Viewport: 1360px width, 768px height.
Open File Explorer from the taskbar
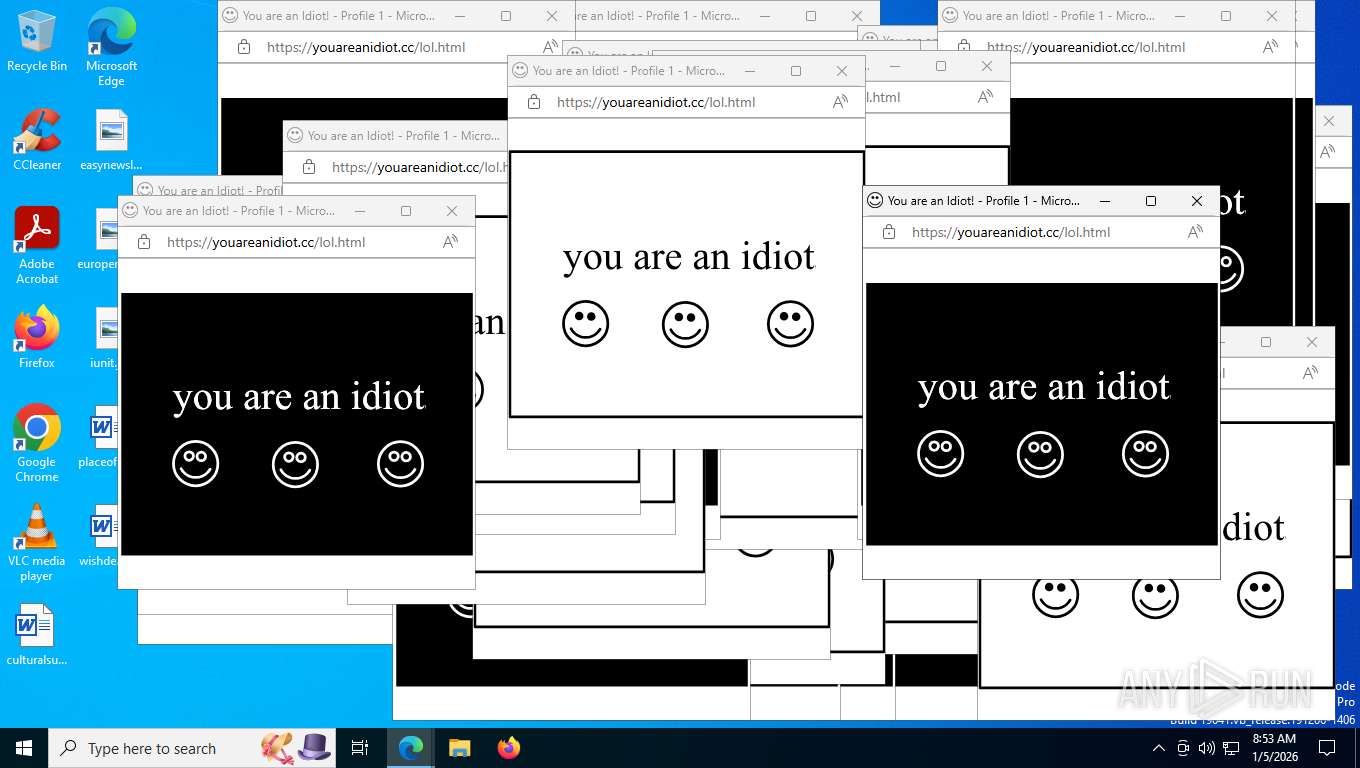pos(459,748)
